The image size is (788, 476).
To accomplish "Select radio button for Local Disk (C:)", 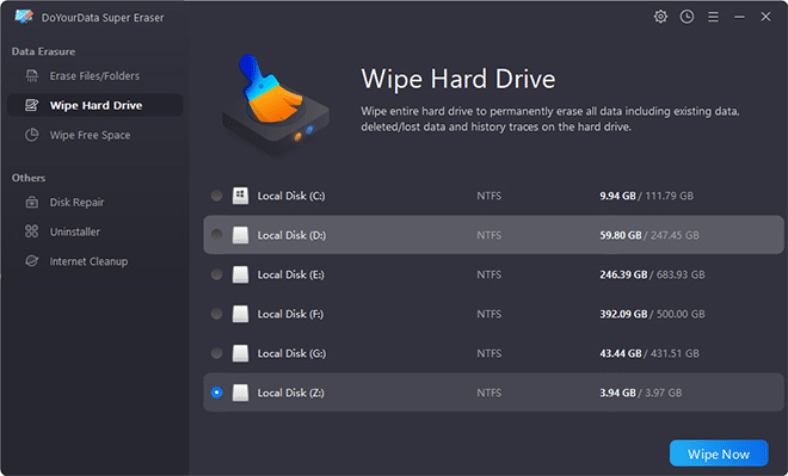I will pos(217,195).
